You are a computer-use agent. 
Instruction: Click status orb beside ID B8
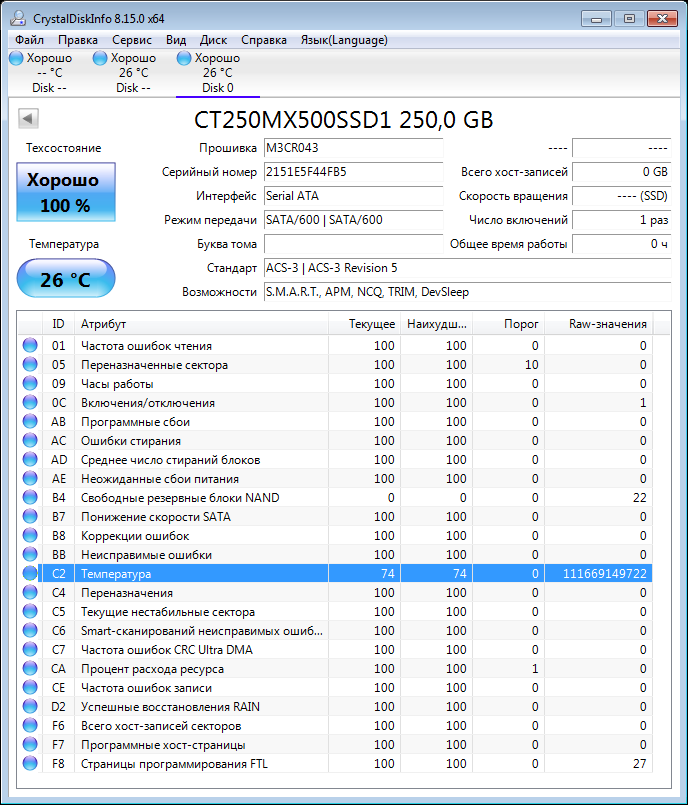click(30, 535)
